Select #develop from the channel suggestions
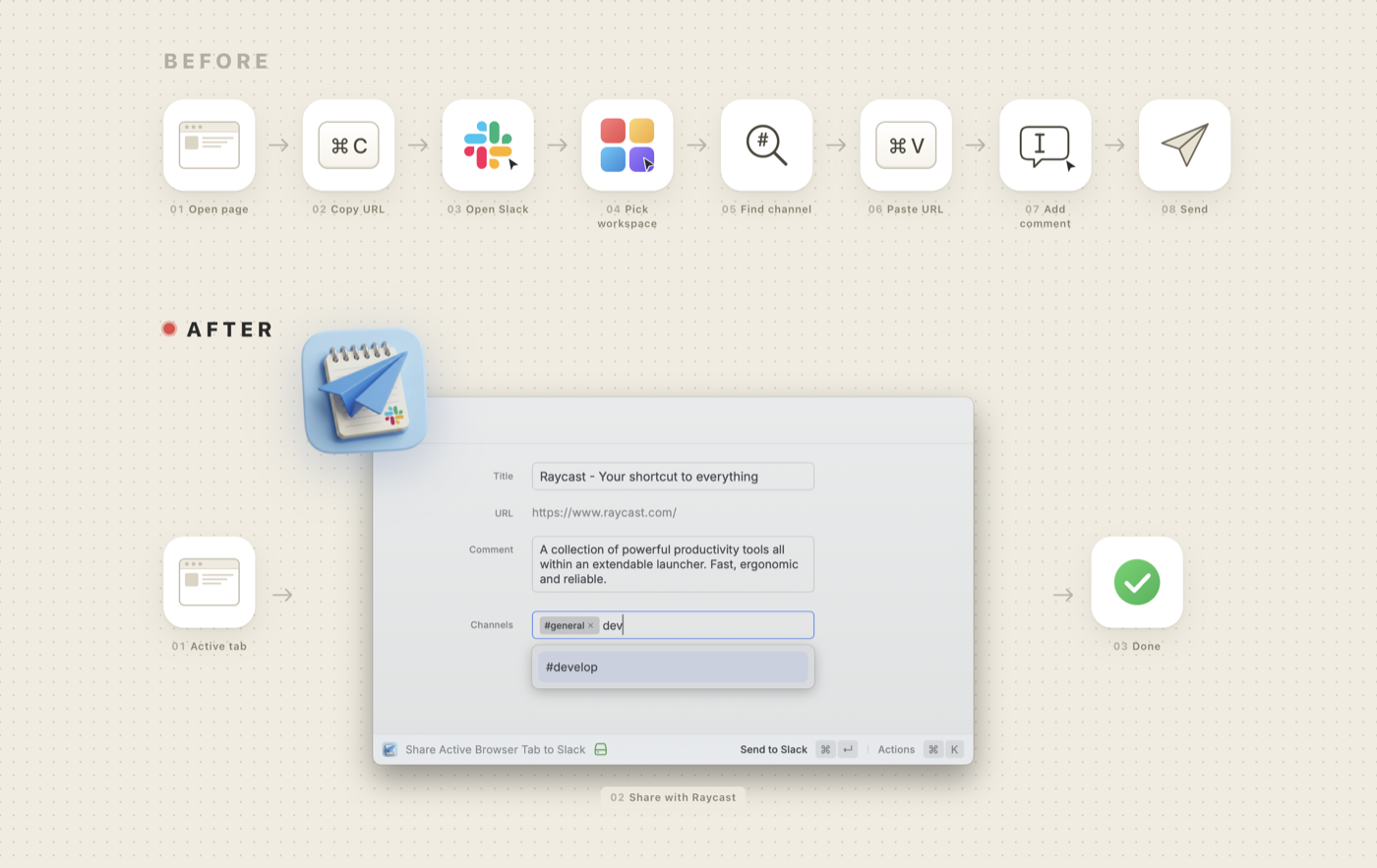This screenshot has width=1377, height=868. 673,666
